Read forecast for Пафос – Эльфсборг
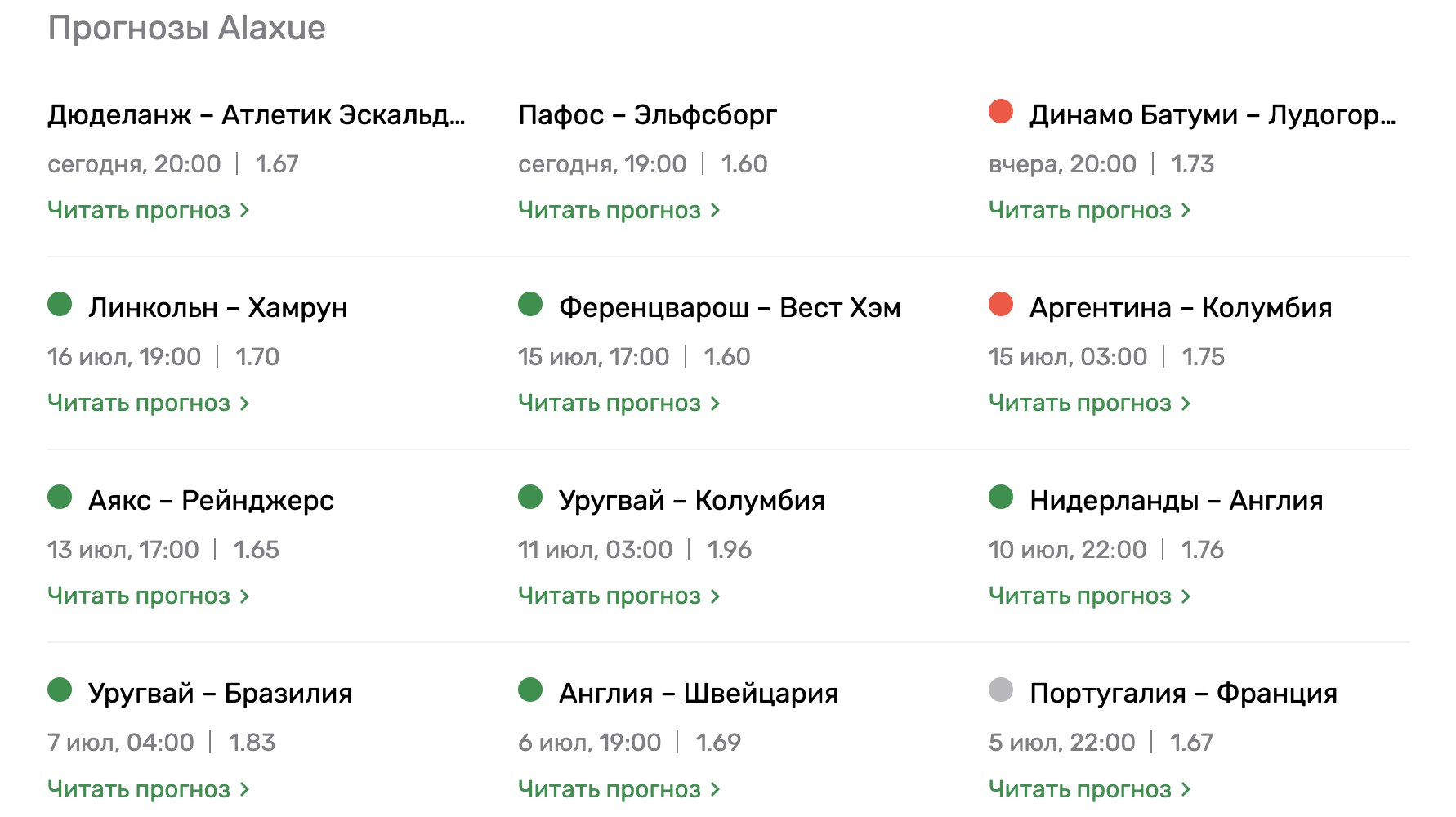1456x817 pixels. coord(610,210)
